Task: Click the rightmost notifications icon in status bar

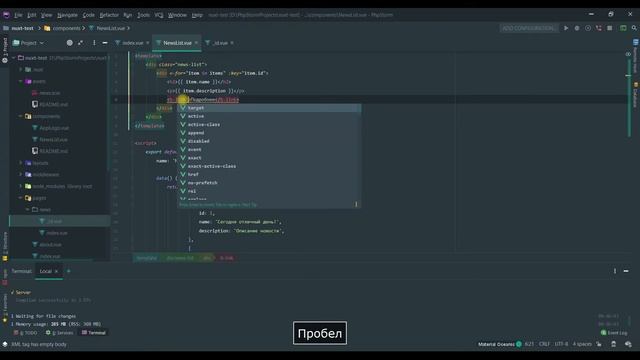Action: [x=628, y=344]
